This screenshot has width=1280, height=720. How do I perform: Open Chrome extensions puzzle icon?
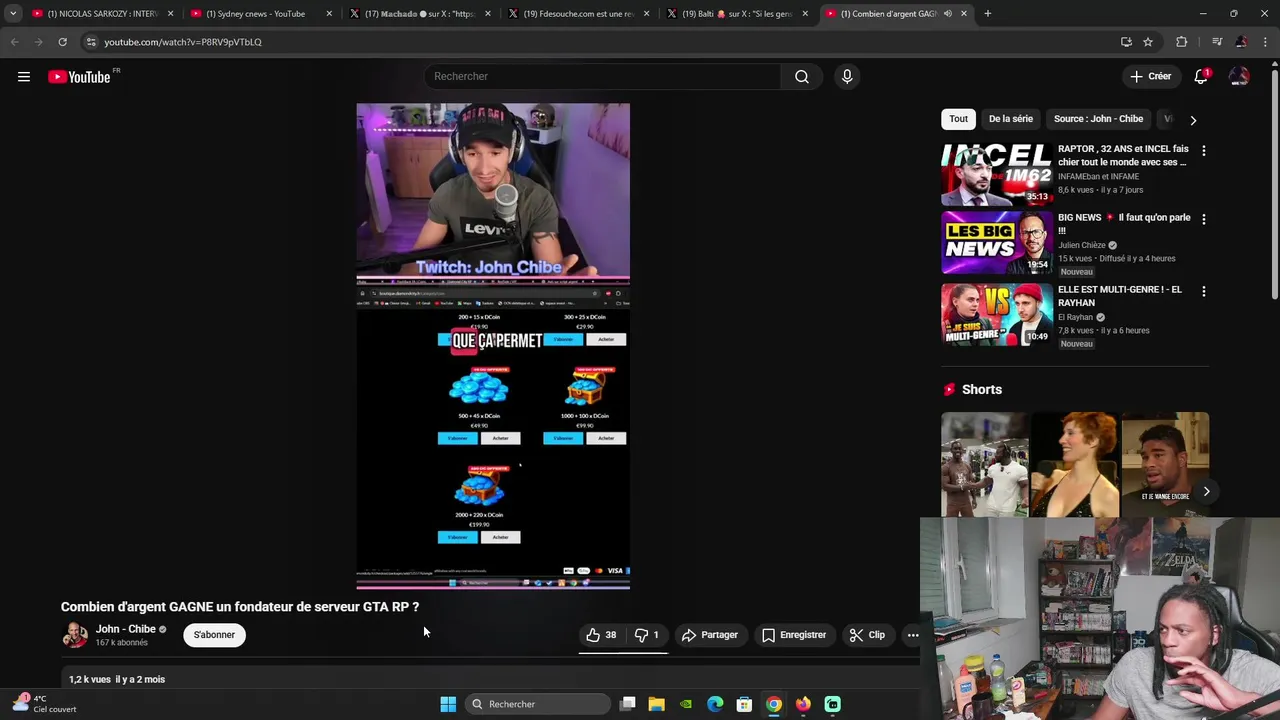(x=1182, y=42)
